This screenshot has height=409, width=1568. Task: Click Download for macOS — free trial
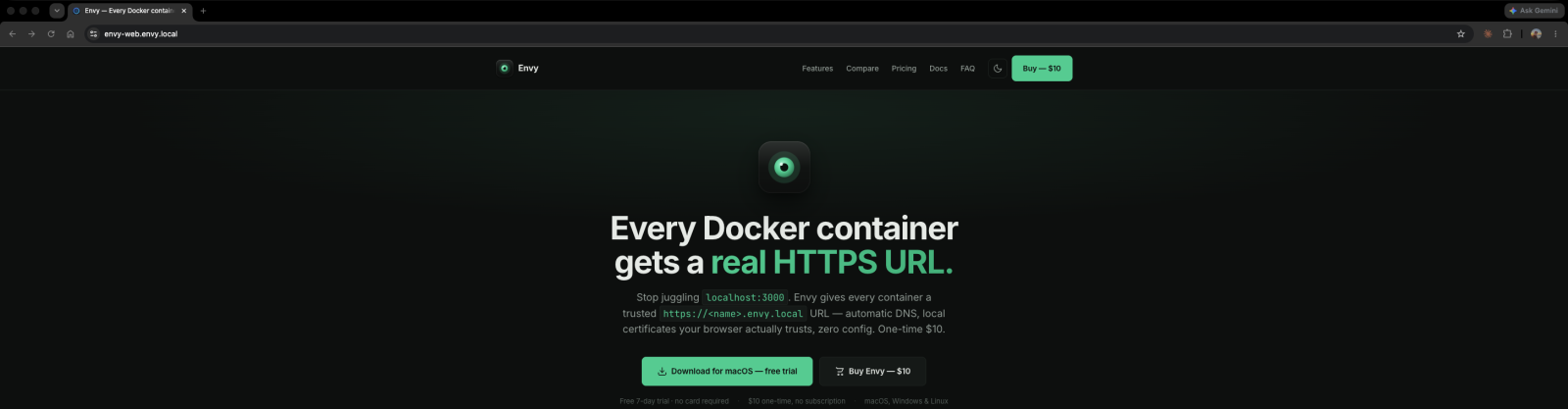click(727, 371)
